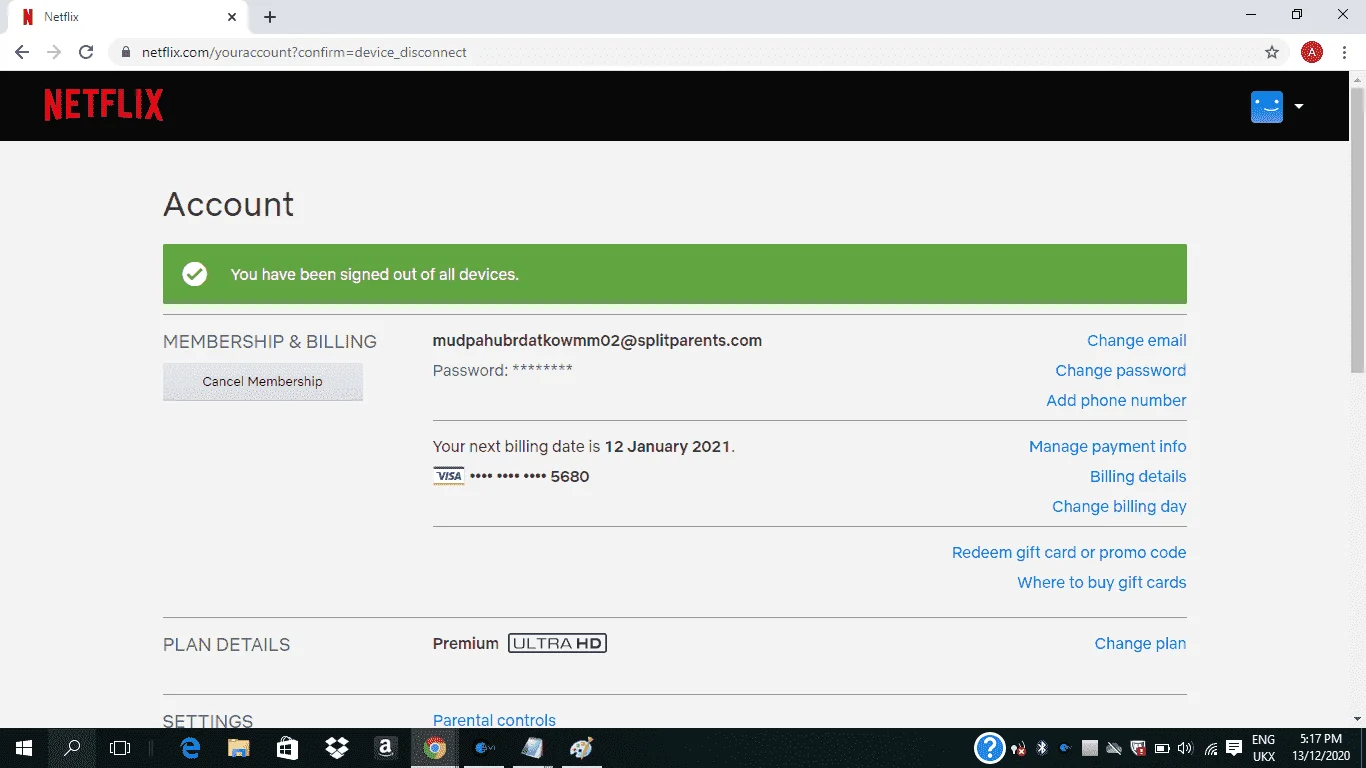Go back with the browser back arrow
This screenshot has width=1366, height=768.
[x=22, y=52]
